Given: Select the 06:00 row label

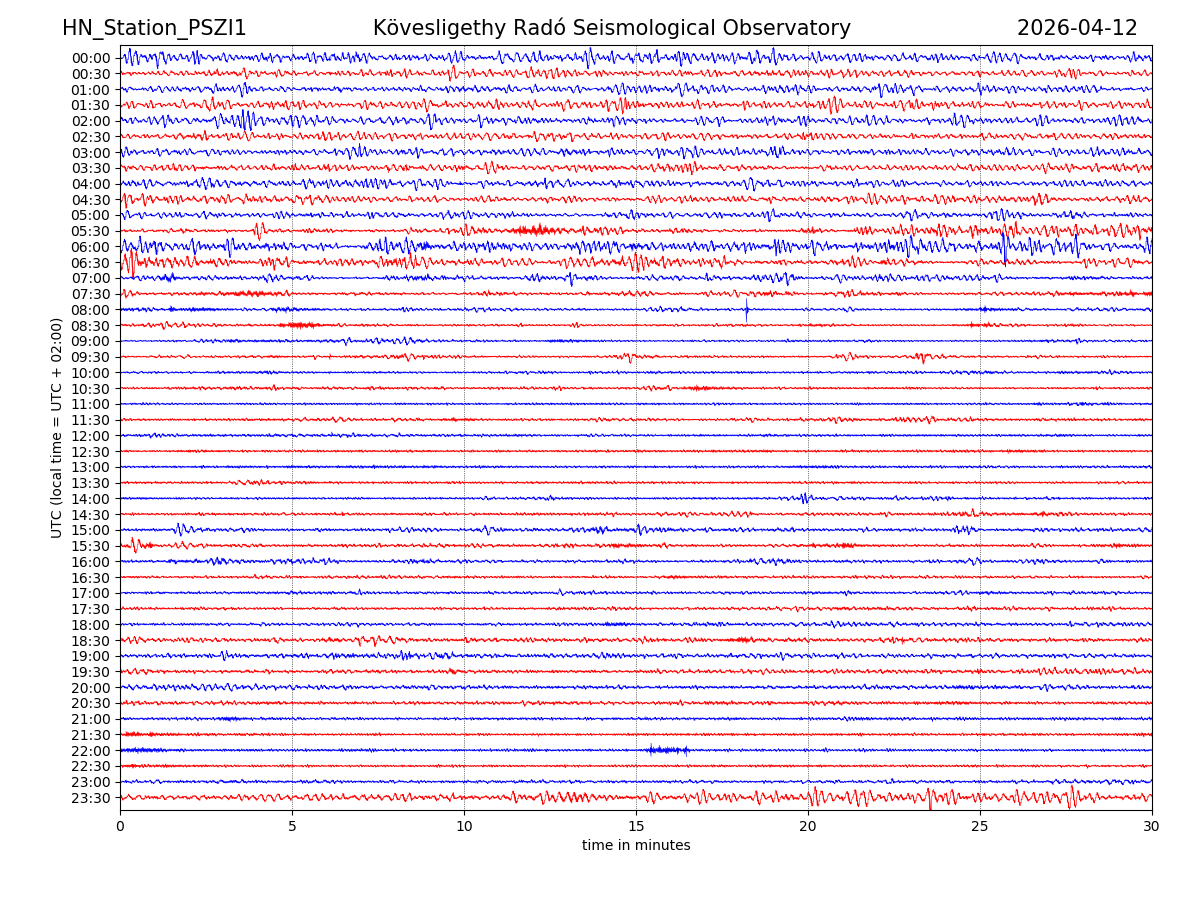Looking at the screenshot, I should (x=91, y=247).
